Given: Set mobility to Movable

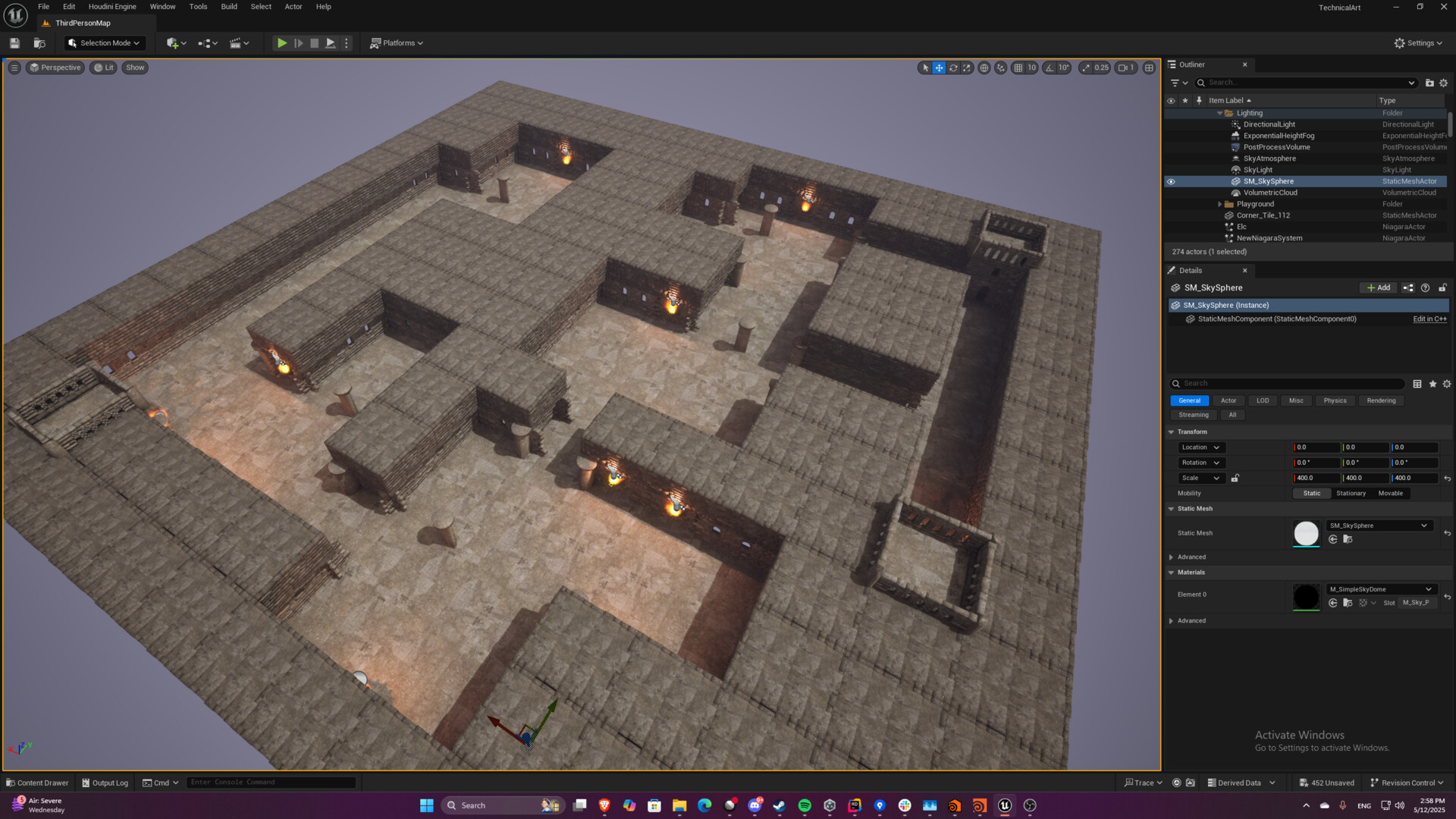Looking at the screenshot, I should [1390, 493].
